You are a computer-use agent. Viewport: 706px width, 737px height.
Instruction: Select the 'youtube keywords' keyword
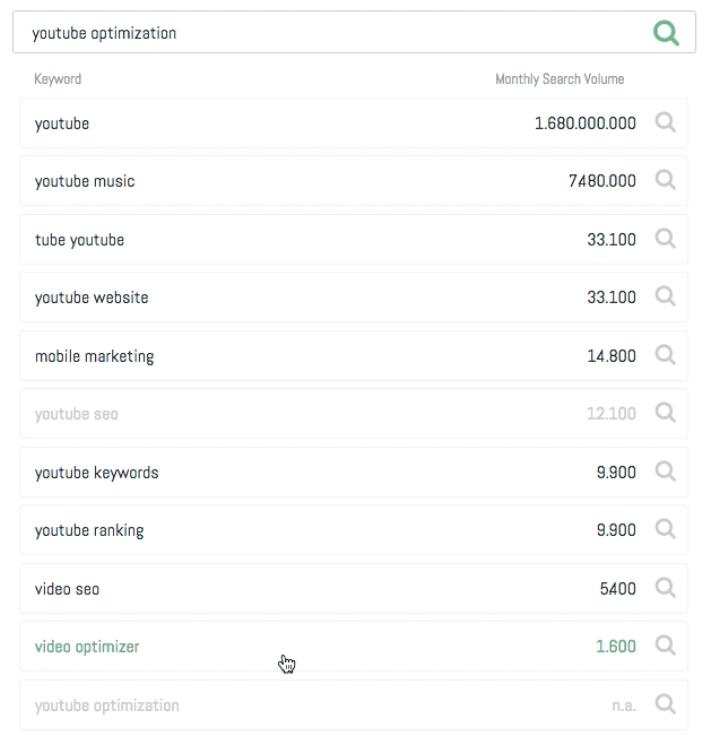[x=97, y=472]
